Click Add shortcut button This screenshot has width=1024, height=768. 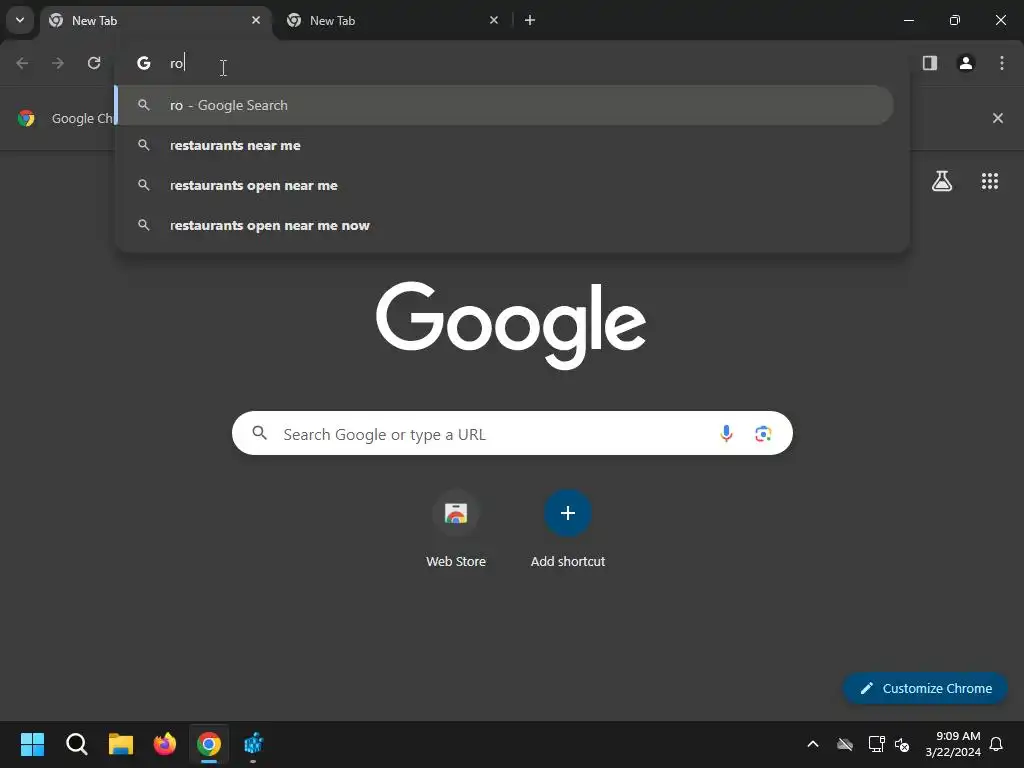(x=568, y=530)
